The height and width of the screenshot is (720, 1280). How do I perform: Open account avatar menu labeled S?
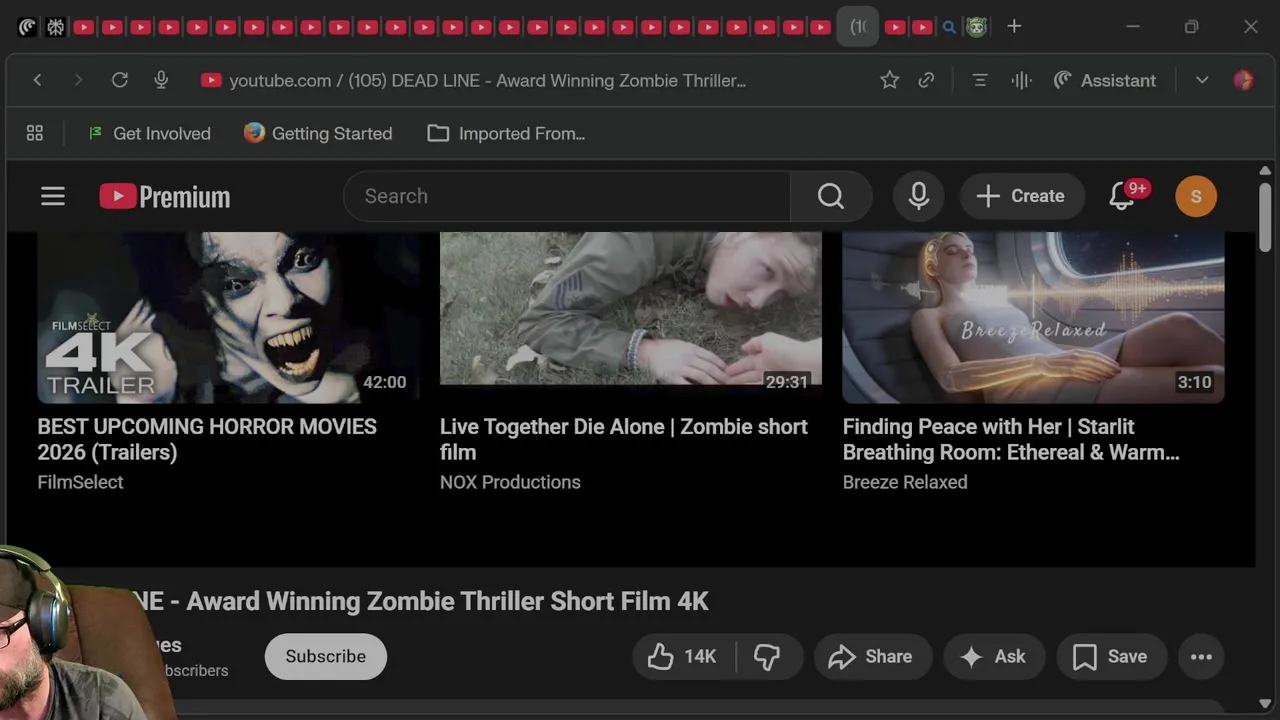click(x=1196, y=196)
